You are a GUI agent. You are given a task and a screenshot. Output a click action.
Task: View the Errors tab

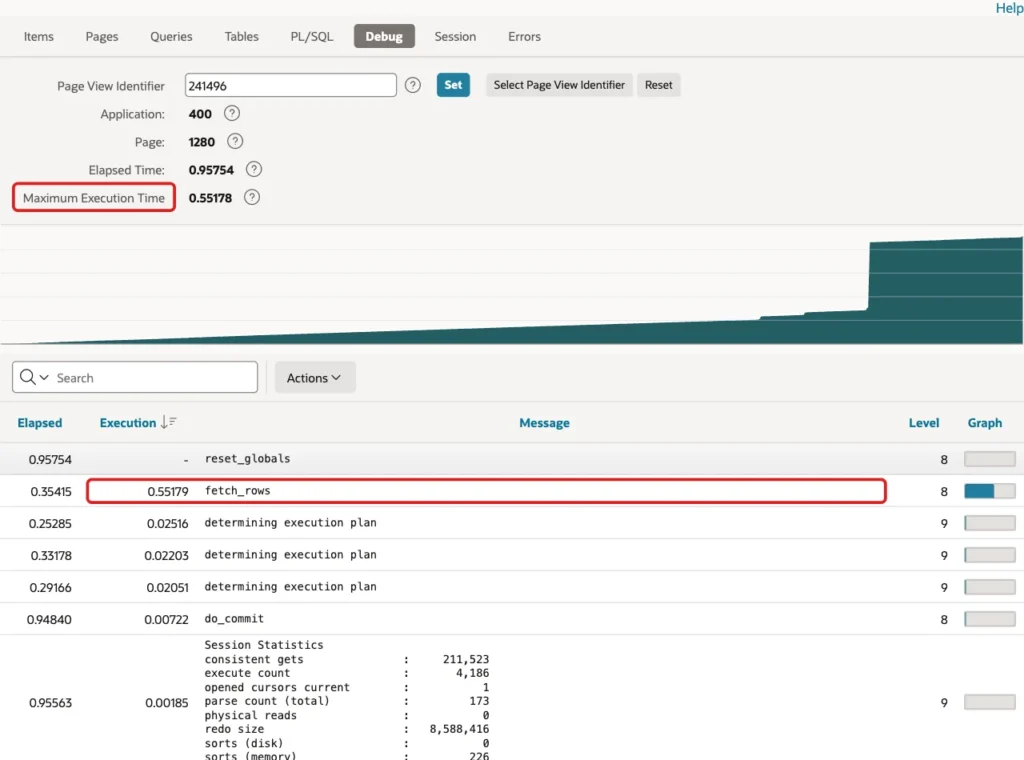[524, 37]
